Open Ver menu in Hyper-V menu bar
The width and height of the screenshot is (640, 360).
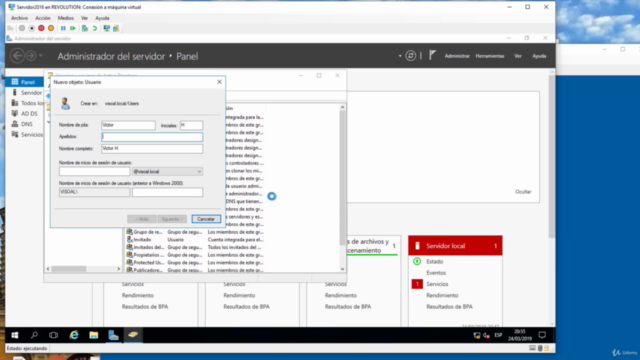[84, 18]
